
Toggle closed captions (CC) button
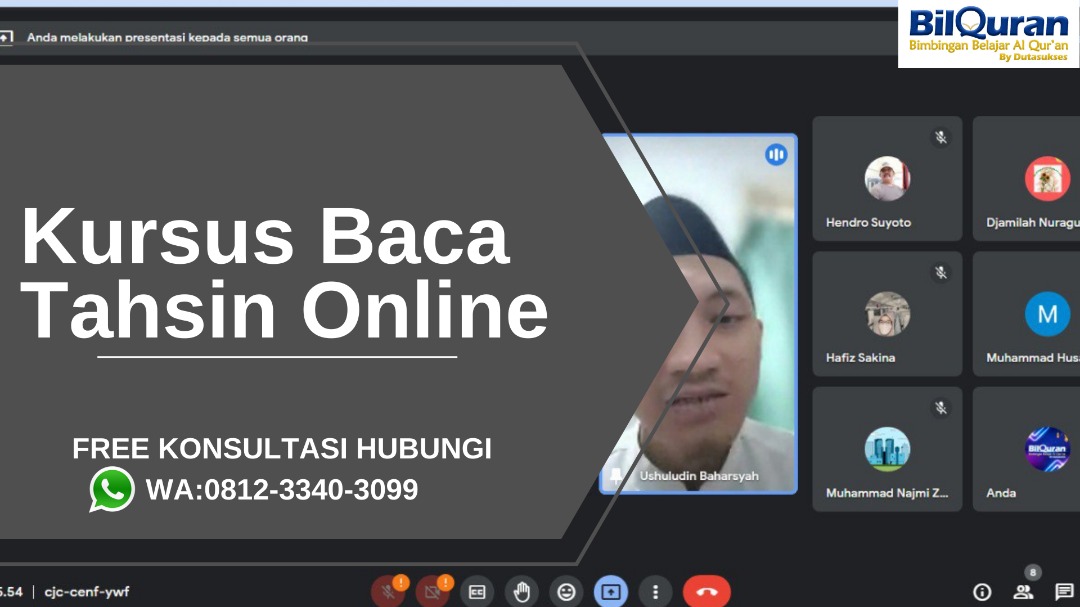click(x=477, y=591)
